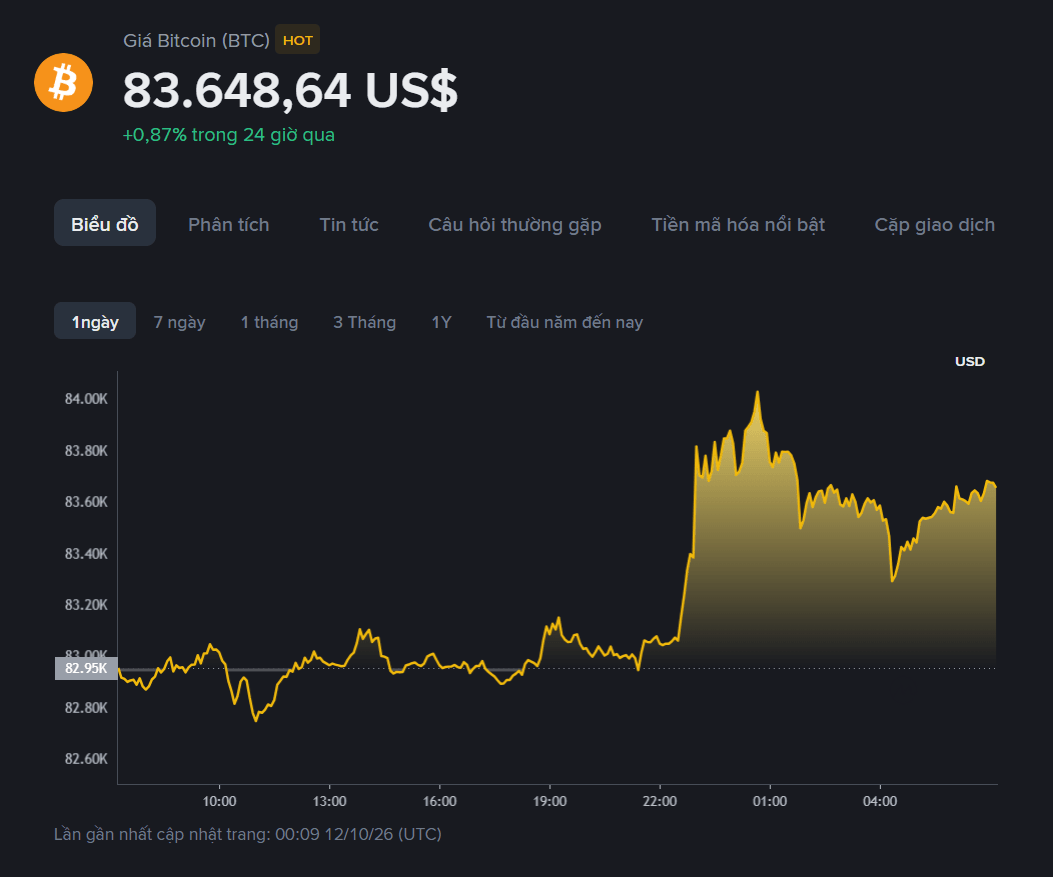The width and height of the screenshot is (1053, 877).
Task: Open the Tin tức tab
Action: coord(349,224)
